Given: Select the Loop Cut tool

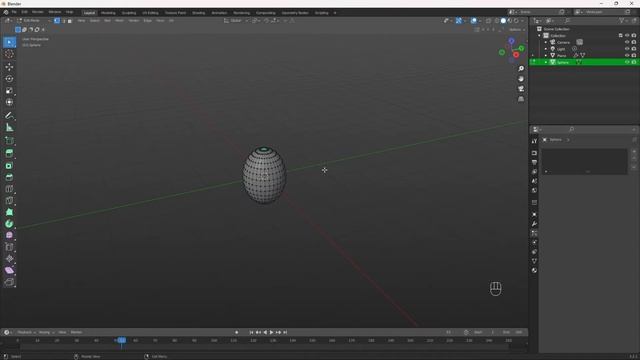Looking at the screenshot, I should tap(9, 189).
